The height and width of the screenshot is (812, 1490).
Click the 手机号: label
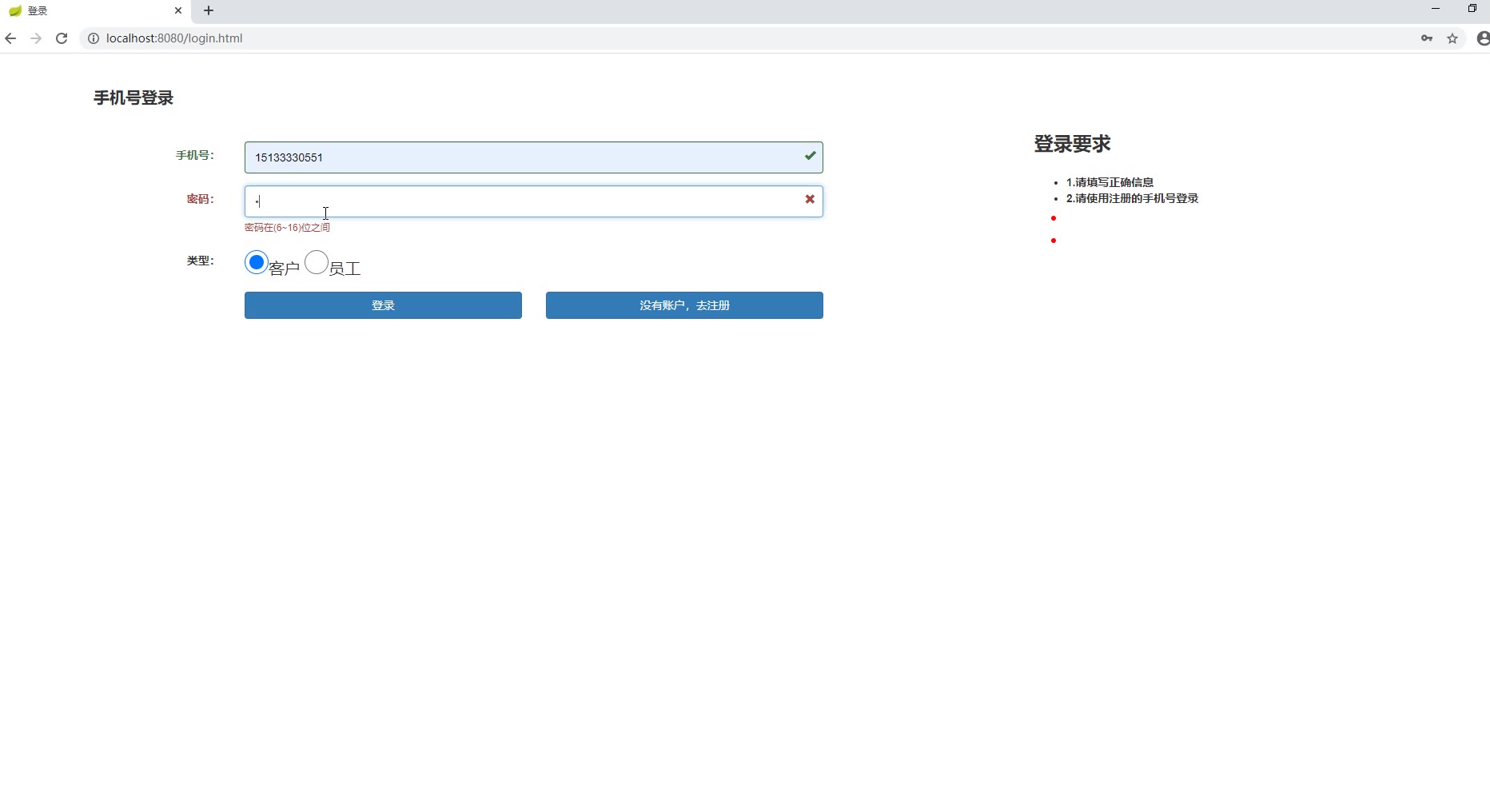click(195, 155)
